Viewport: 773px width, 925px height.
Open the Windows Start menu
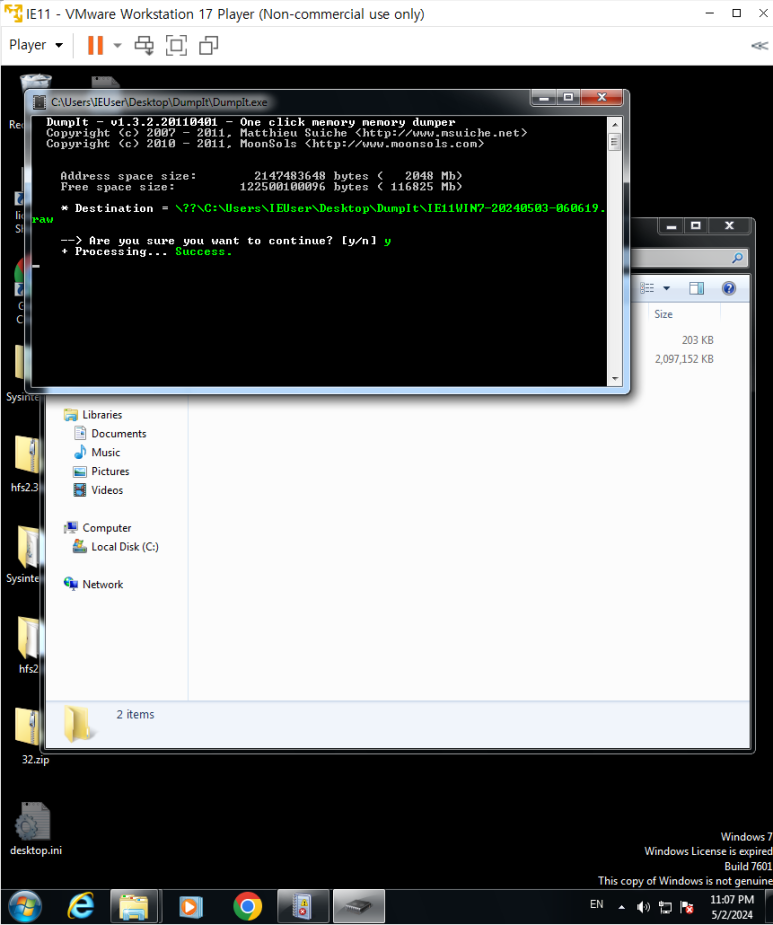(x=25, y=907)
